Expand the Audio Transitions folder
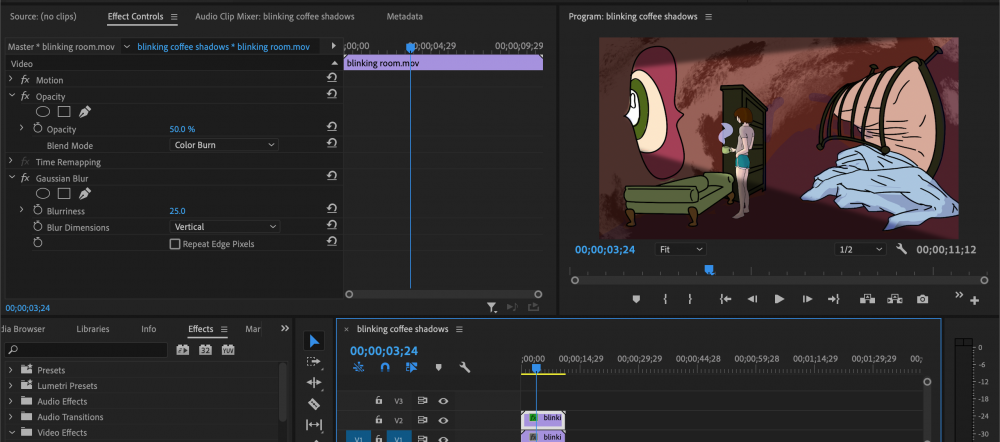This screenshot has width=1000, height=442. 11,416
